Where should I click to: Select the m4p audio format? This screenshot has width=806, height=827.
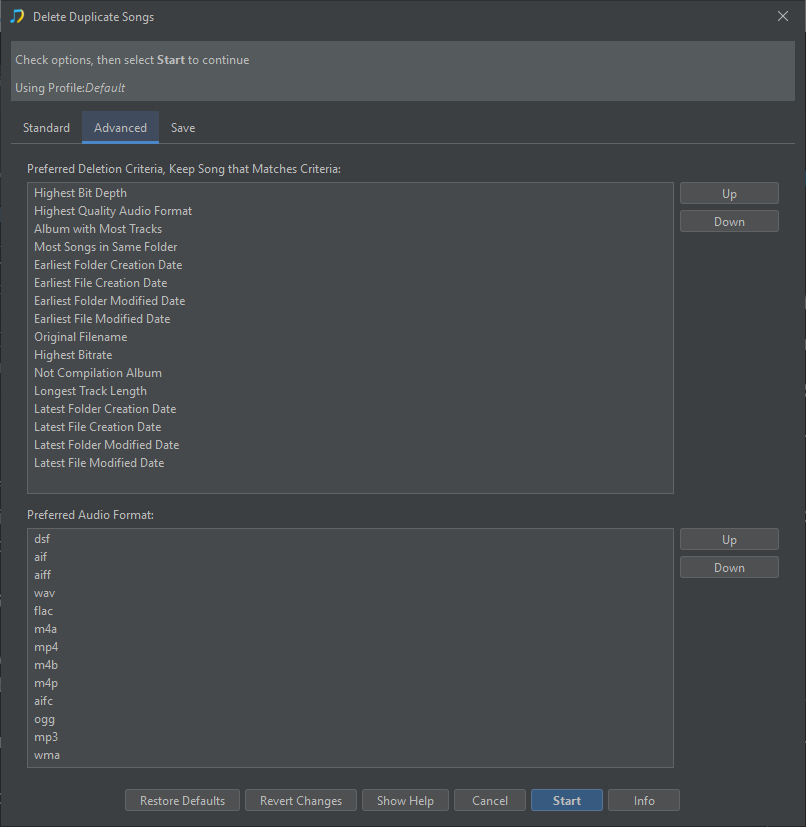pos(350,683)
